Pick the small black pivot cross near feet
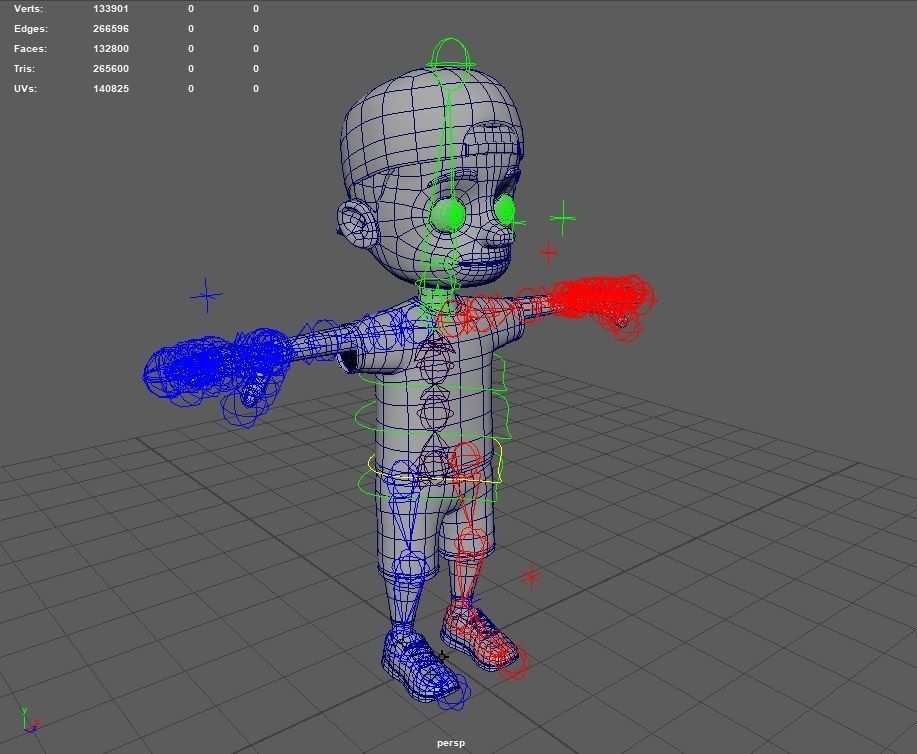917x754 pixels. coord(443,656)
